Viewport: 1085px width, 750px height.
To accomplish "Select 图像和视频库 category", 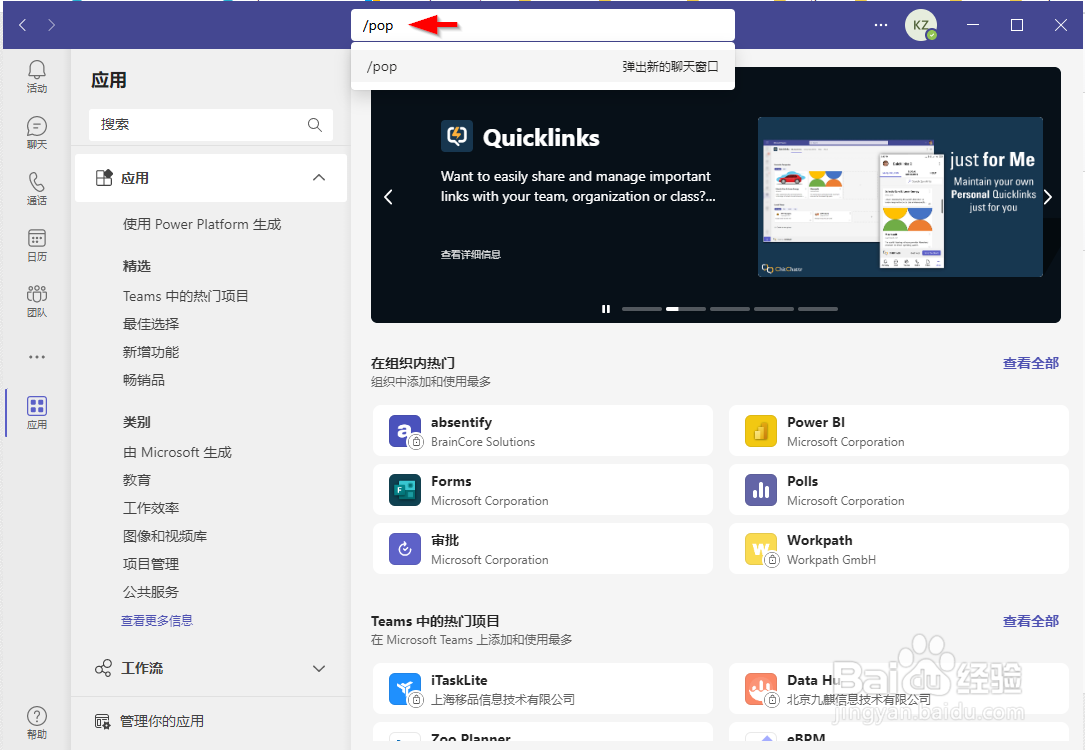I will point(165,536).
